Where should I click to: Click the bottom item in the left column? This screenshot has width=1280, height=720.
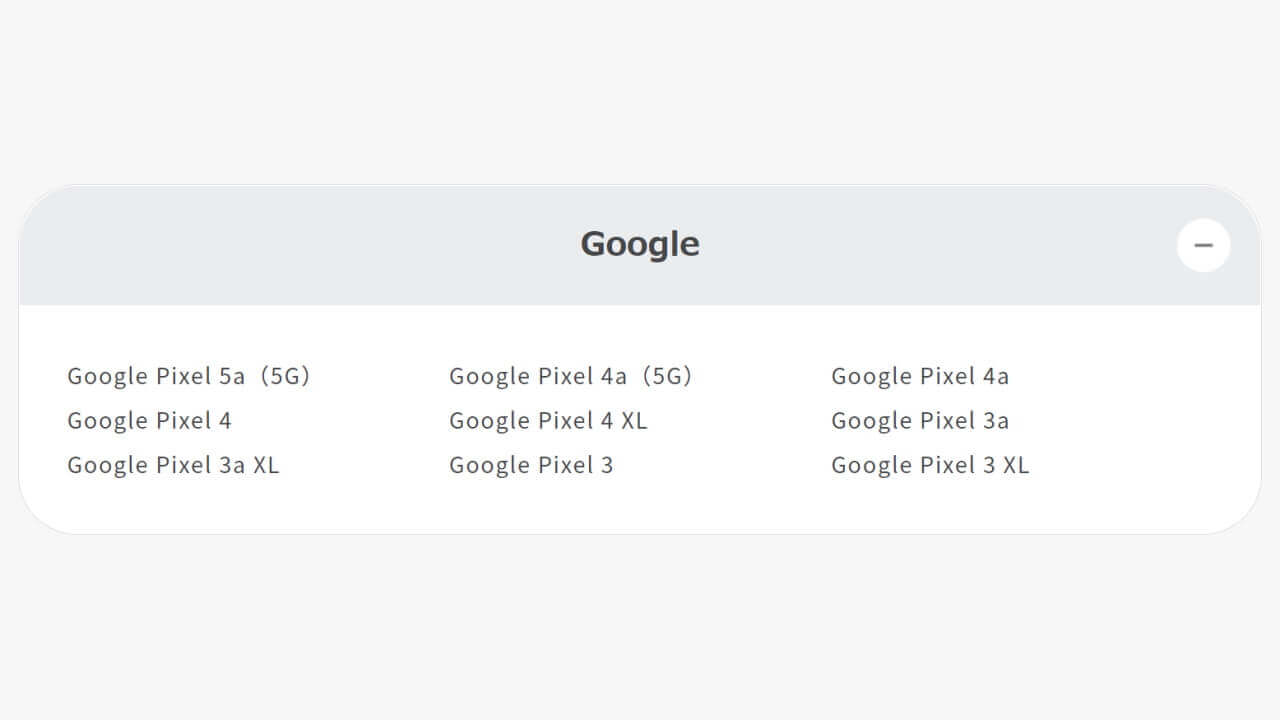coord(173,465)
